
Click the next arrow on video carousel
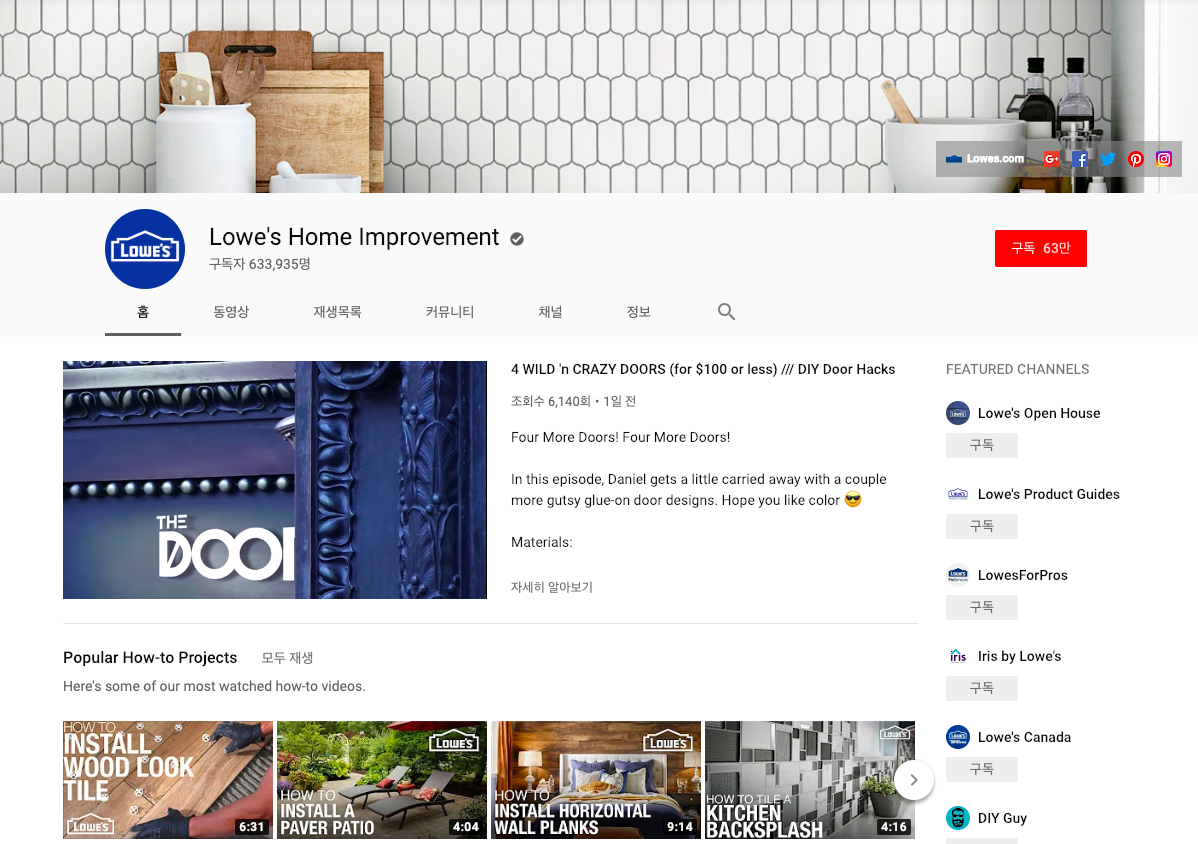coord(914,780)
